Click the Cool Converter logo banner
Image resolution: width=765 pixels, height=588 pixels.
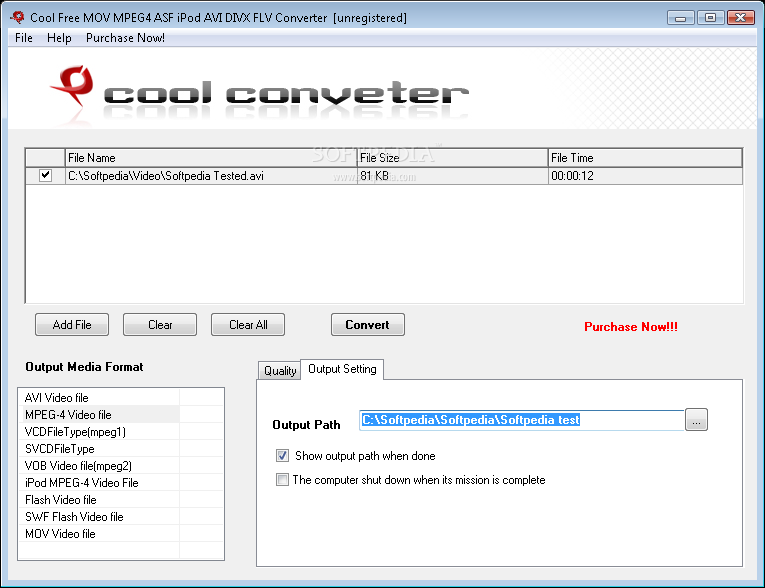tap(261, 93)
